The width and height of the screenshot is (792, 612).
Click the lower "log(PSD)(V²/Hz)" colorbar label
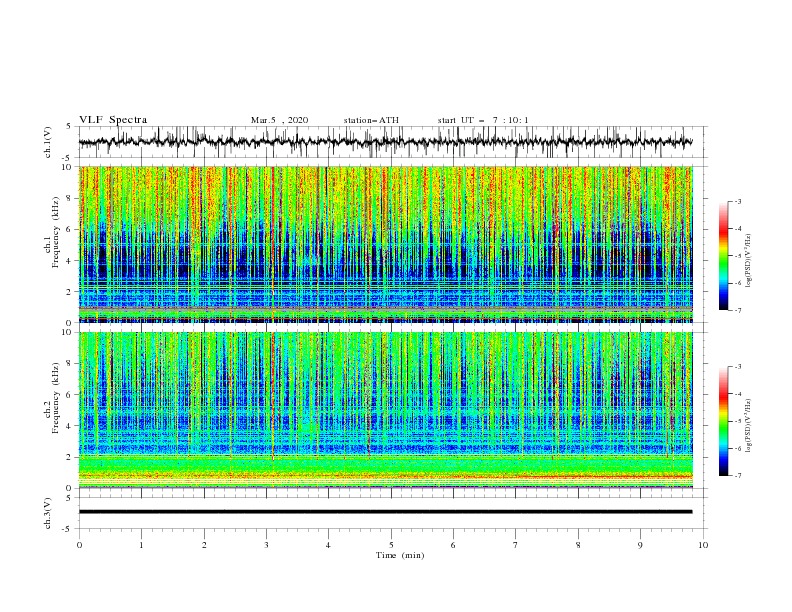pyautogui.click(x=749, y=425)
